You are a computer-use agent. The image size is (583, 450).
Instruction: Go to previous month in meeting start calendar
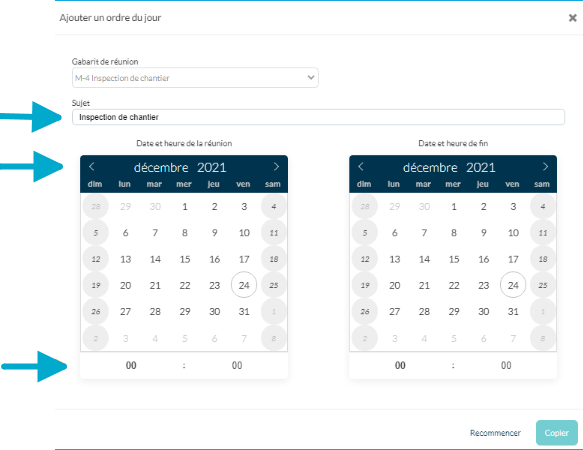(x=92, y=167)
